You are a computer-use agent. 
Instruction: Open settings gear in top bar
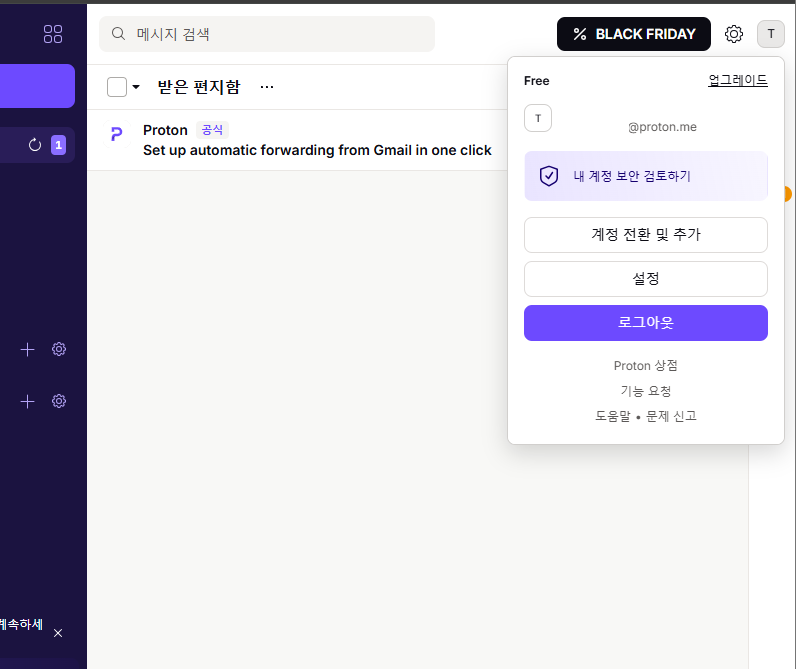[x=734, y=34]
